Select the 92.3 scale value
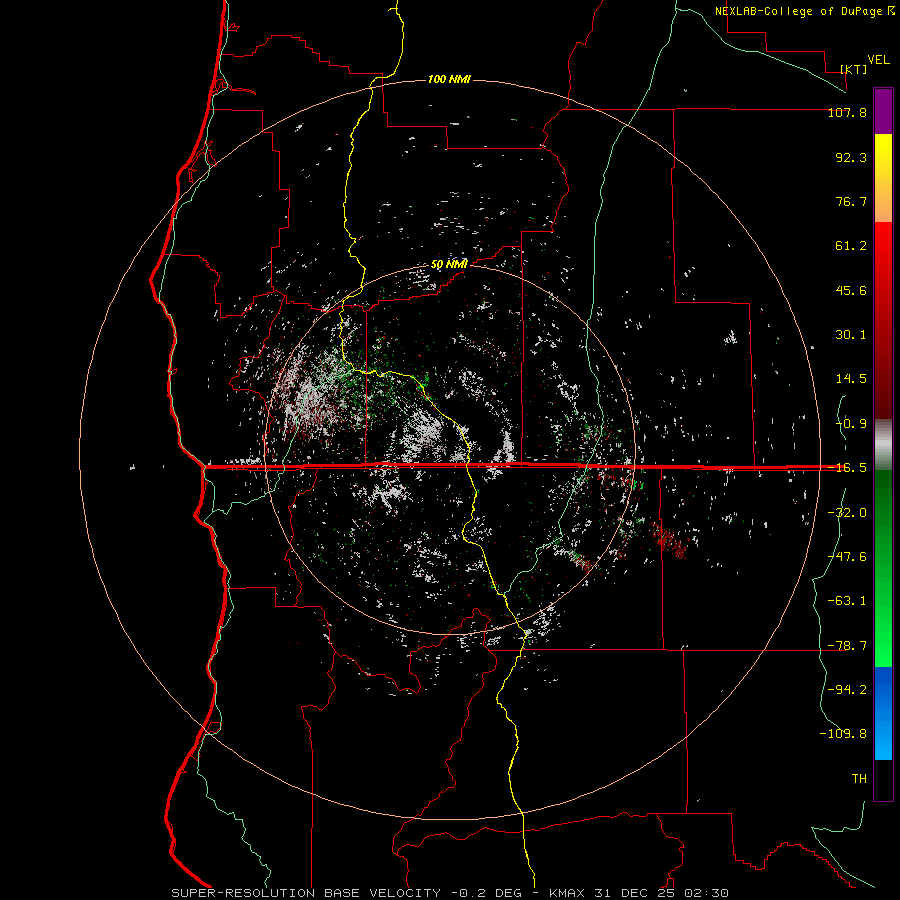 pyautogui.click(x=851, y=157)
